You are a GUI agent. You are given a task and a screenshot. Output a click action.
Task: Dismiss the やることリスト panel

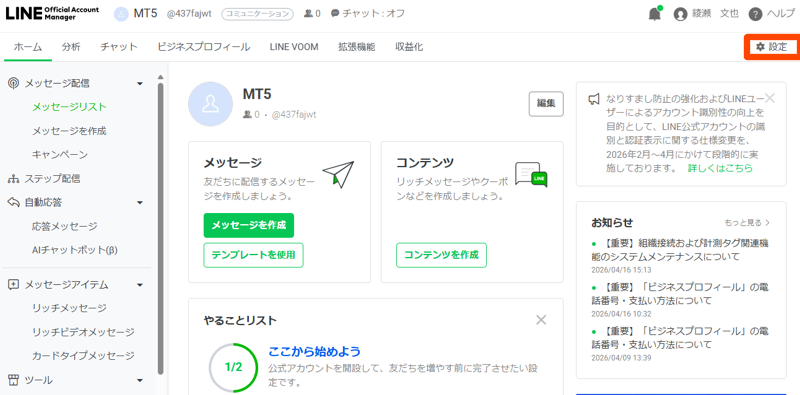click(541, 320)
